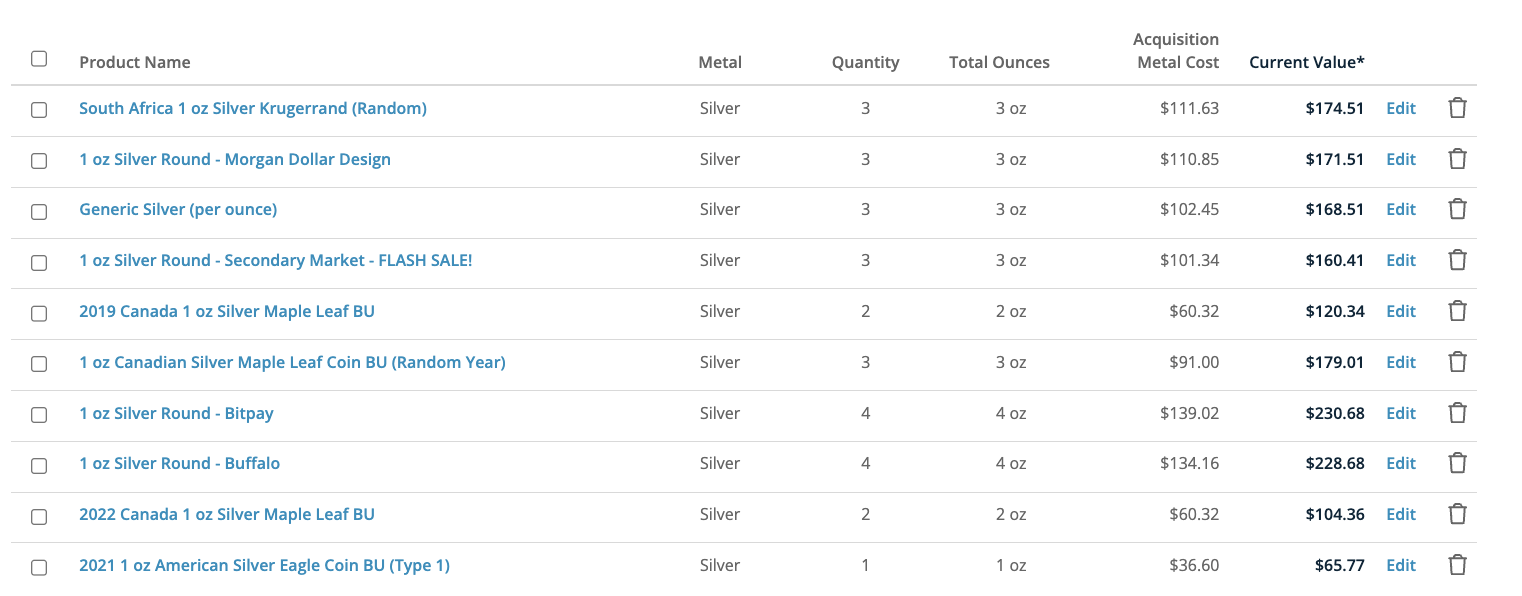1522x596 pixels.
Task: Edit the 1 oz Silver Round Buffalo holding
Action: coord(1400,463)
